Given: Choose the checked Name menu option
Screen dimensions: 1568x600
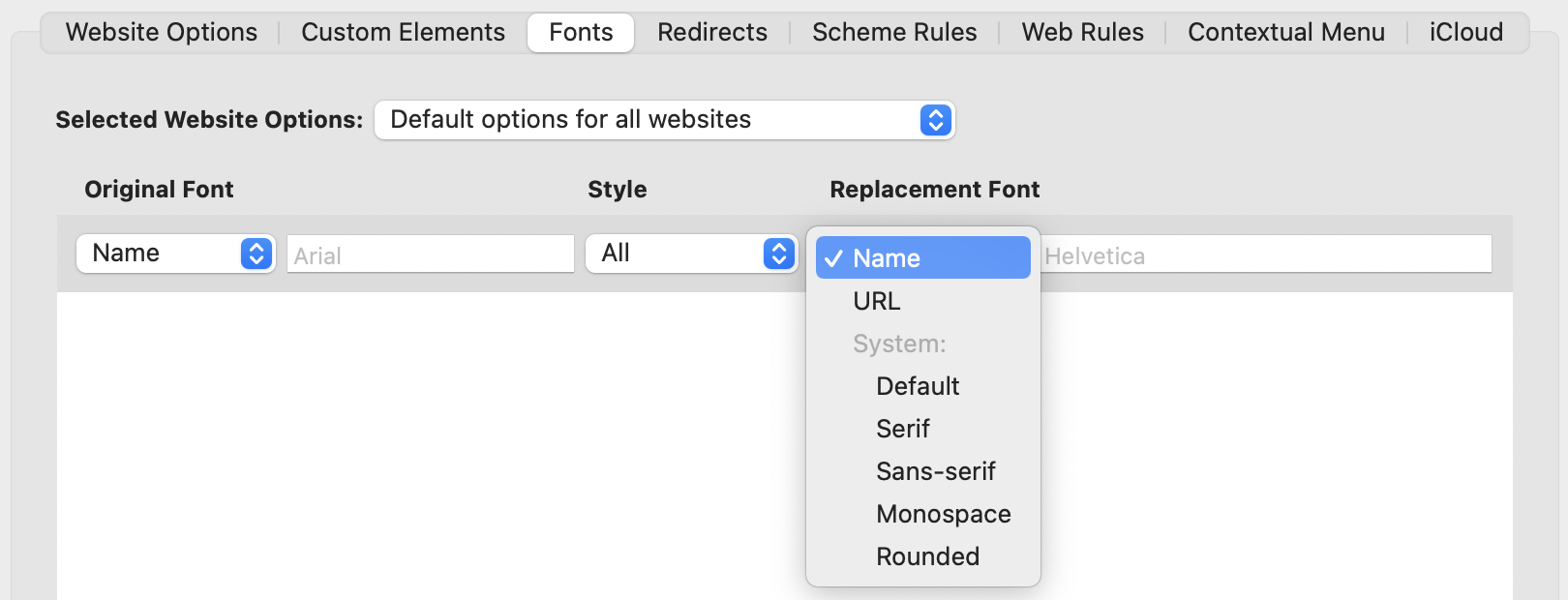Looking at the screenshot, I should [x=922, y=258].
